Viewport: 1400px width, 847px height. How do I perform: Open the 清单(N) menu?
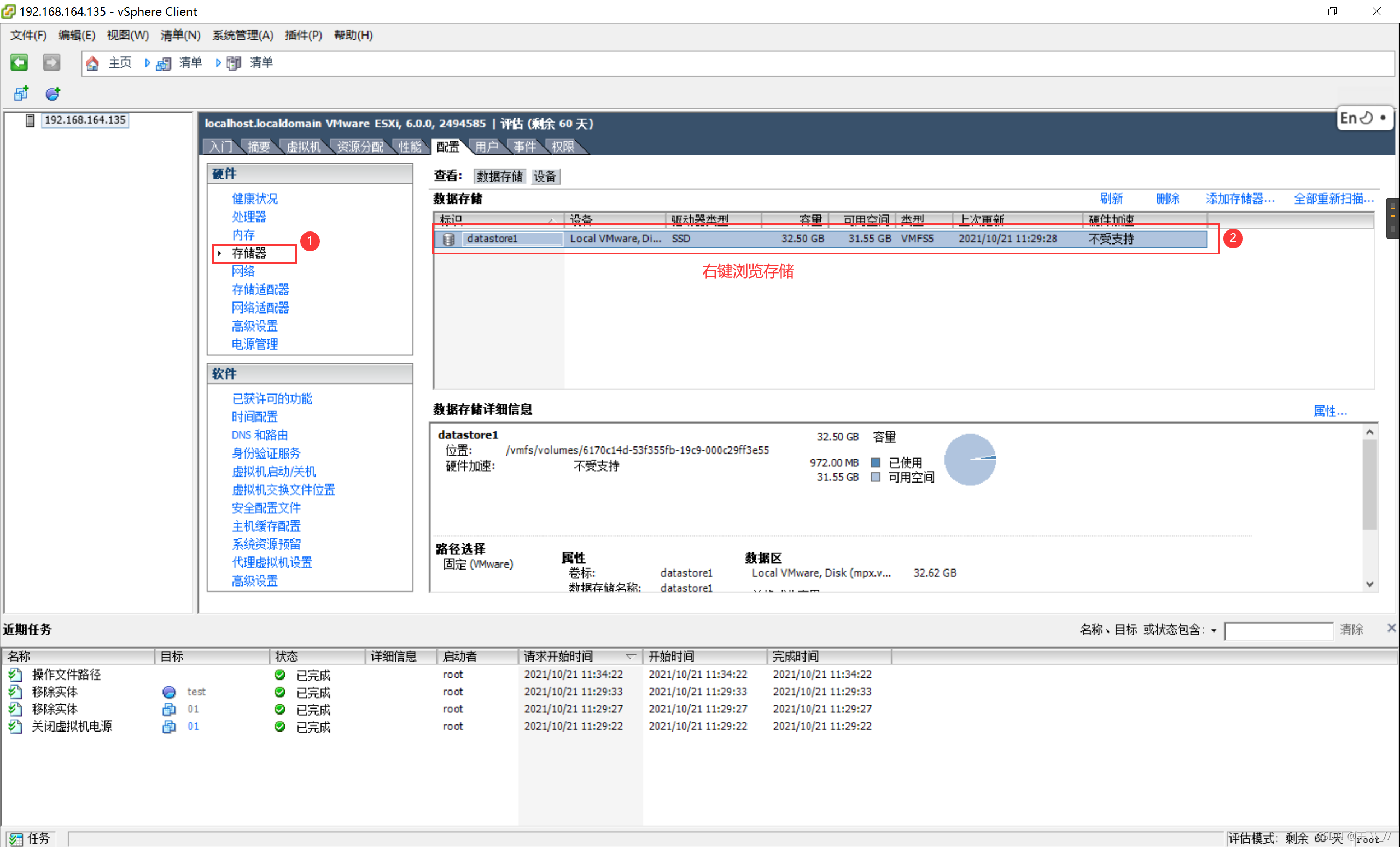point(180,35)
